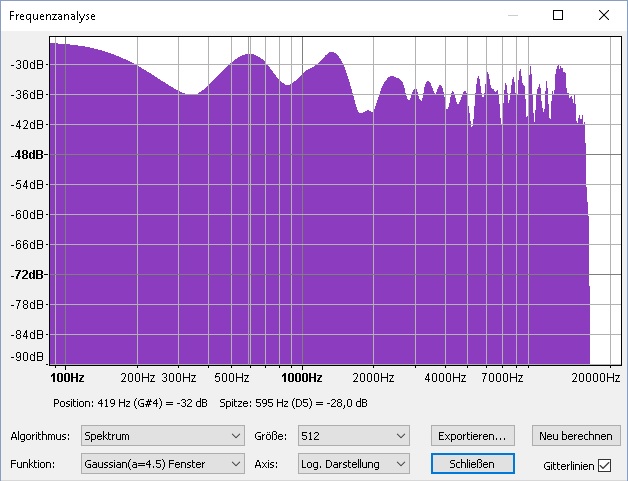
Task: Open the Algorithmus dropdown showing Spektrum
Action: (x=163, y=436)
